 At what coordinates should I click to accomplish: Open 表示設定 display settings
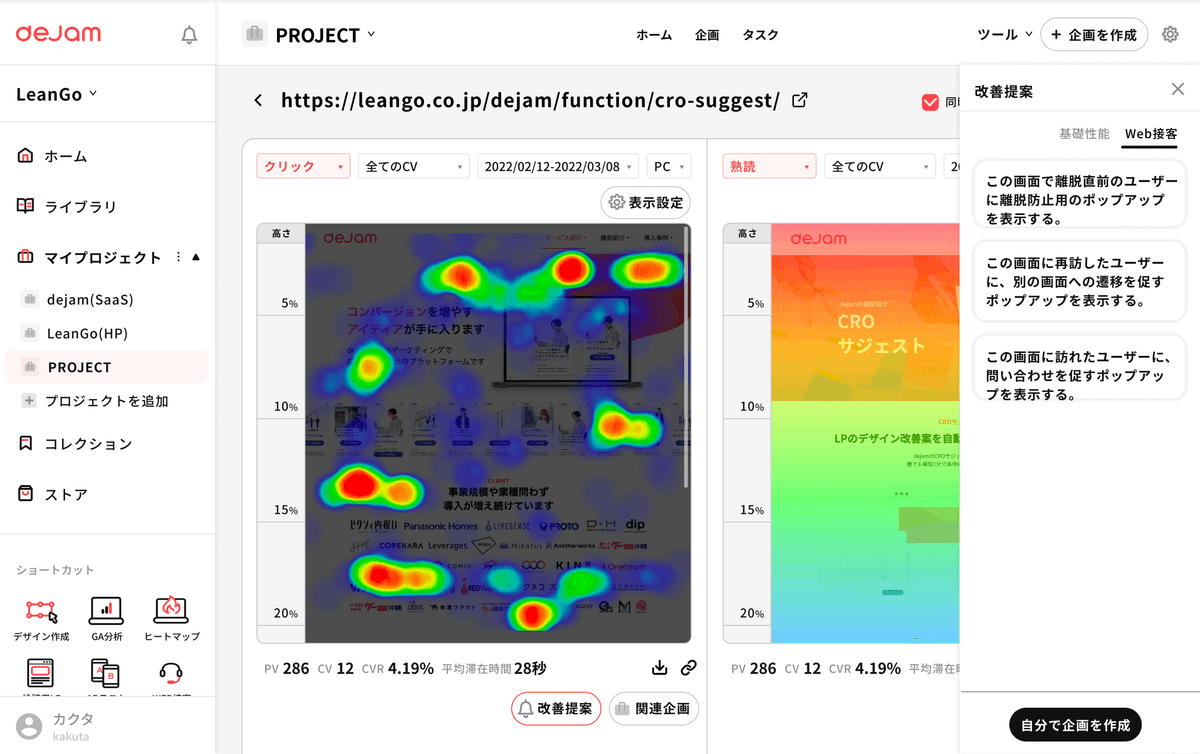[x=646, y=202]
